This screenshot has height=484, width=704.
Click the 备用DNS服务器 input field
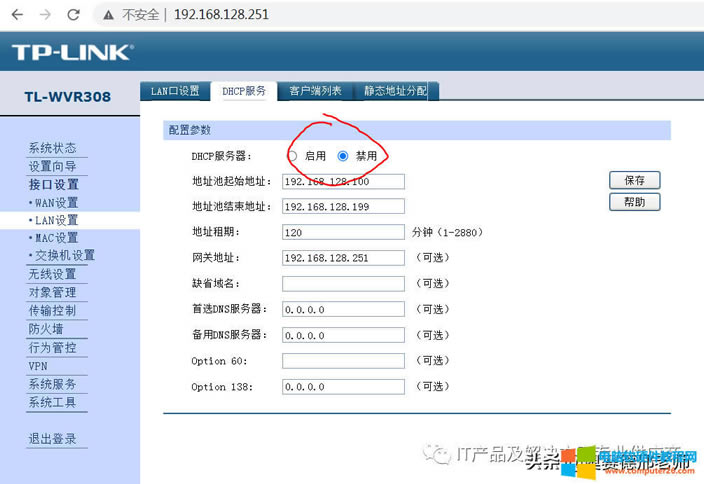click(343, 335)
